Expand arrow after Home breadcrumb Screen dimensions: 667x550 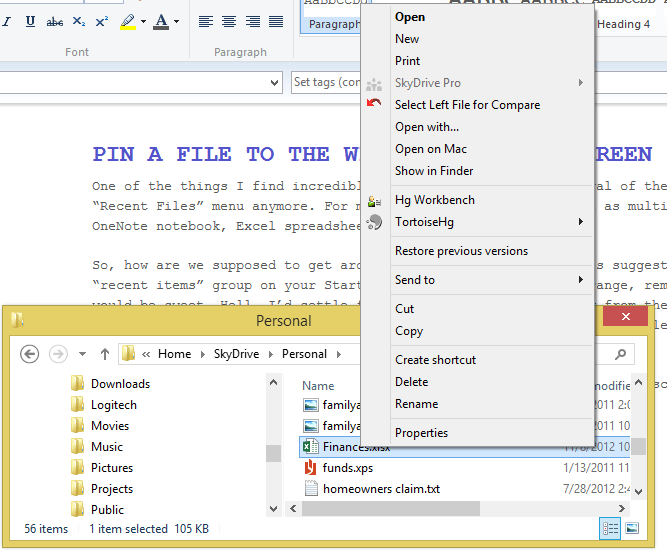click(x=202, y=354)
